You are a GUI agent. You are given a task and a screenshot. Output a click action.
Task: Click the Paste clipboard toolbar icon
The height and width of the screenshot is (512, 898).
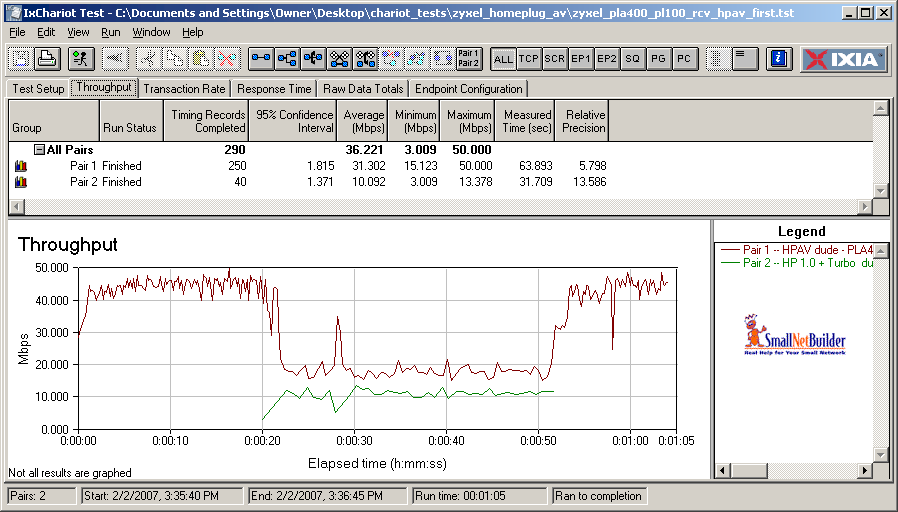tap(200, 58)
